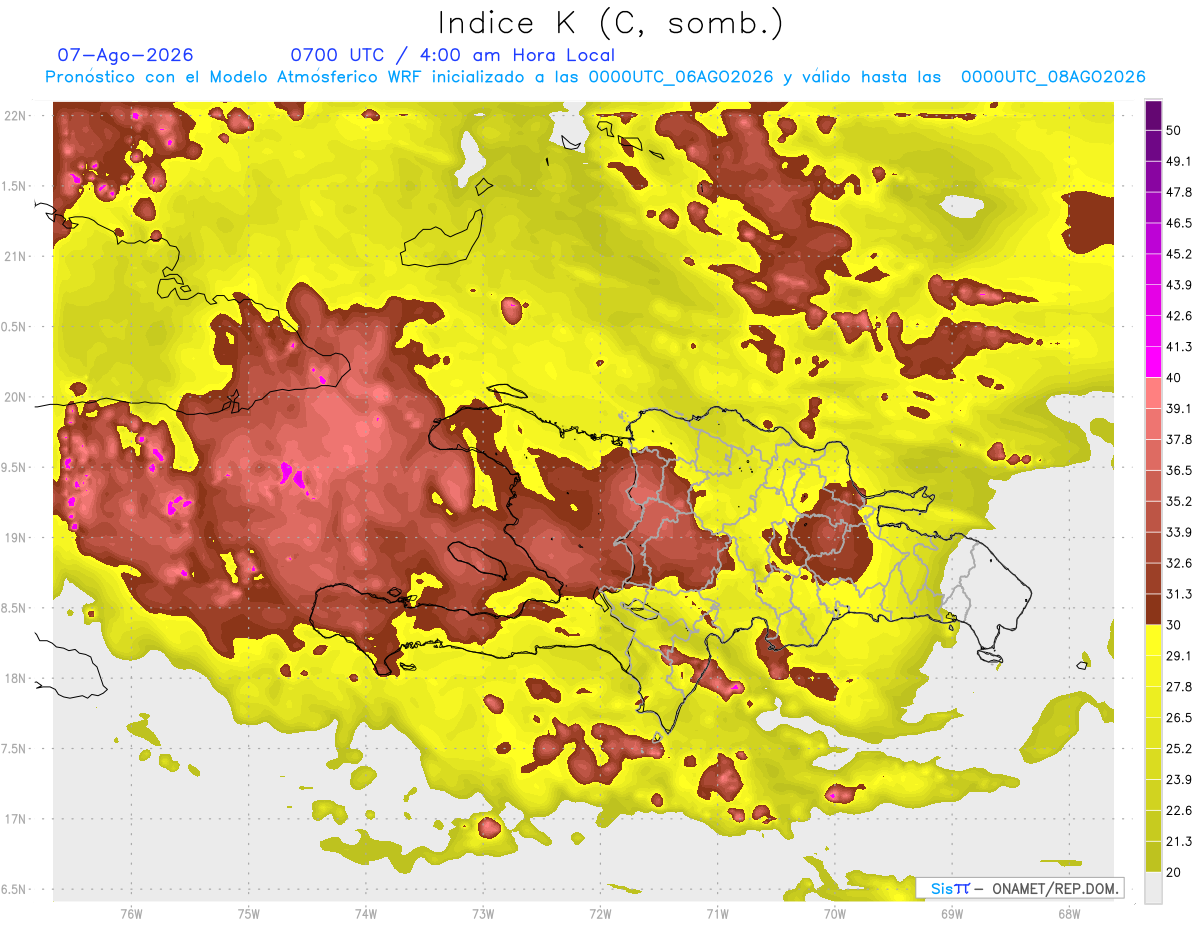Pick the bright yellow swatch between 29.1 and 30

[x=1153, y=640]
